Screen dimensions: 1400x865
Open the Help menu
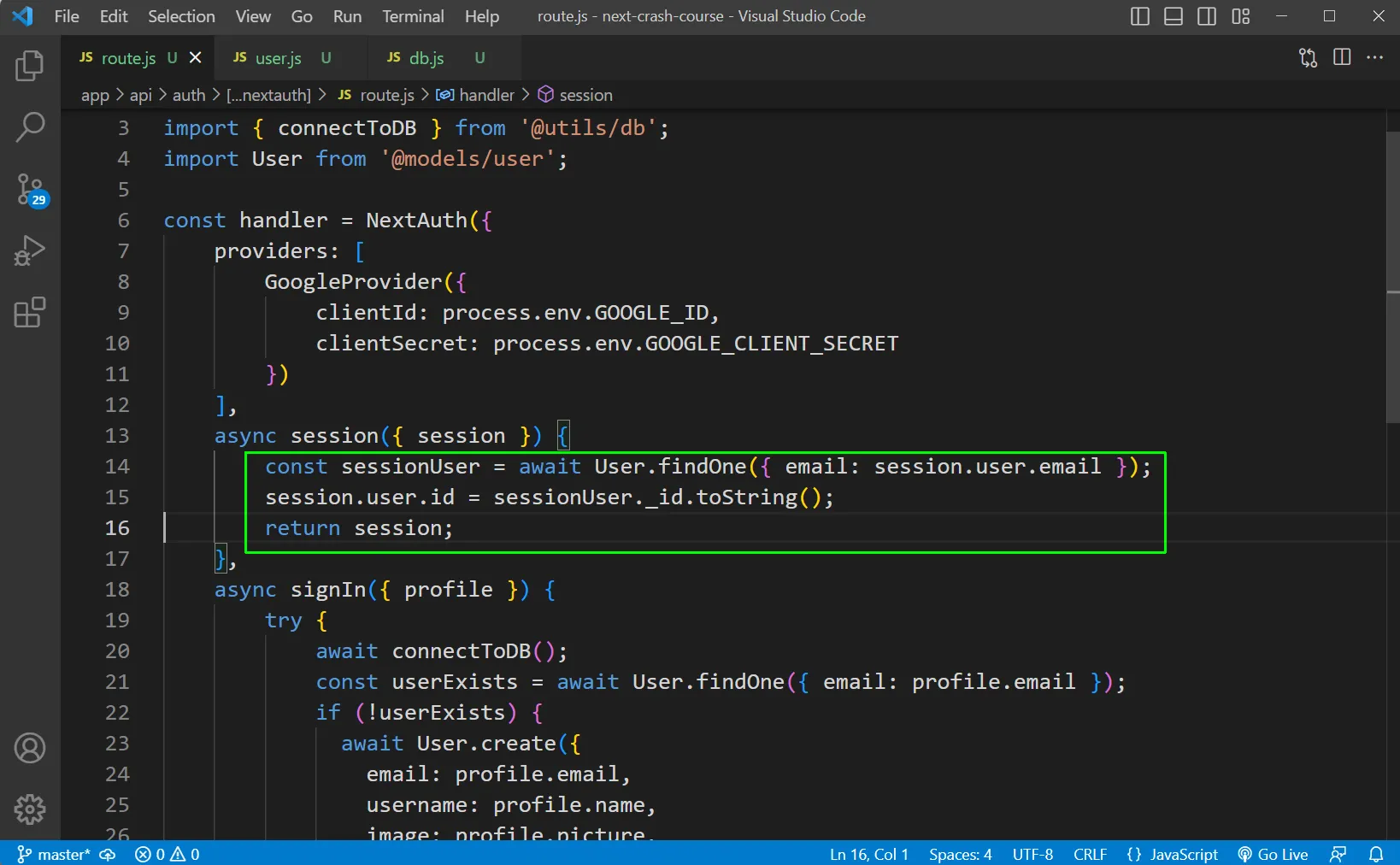(482, 16)
